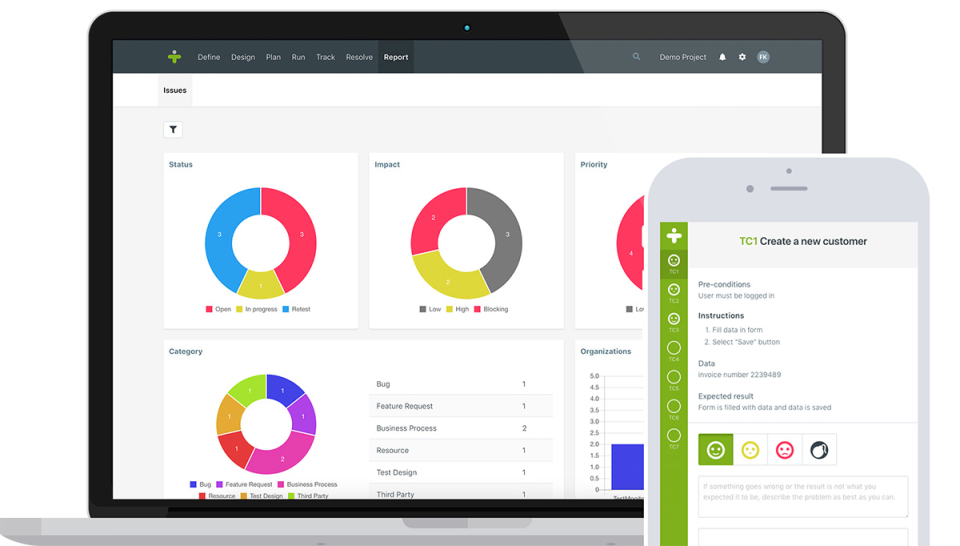Click the green plus logo in laptop navbar
Image resolution: width=960 pixels, height=546 pixels.
click(174, 57)
